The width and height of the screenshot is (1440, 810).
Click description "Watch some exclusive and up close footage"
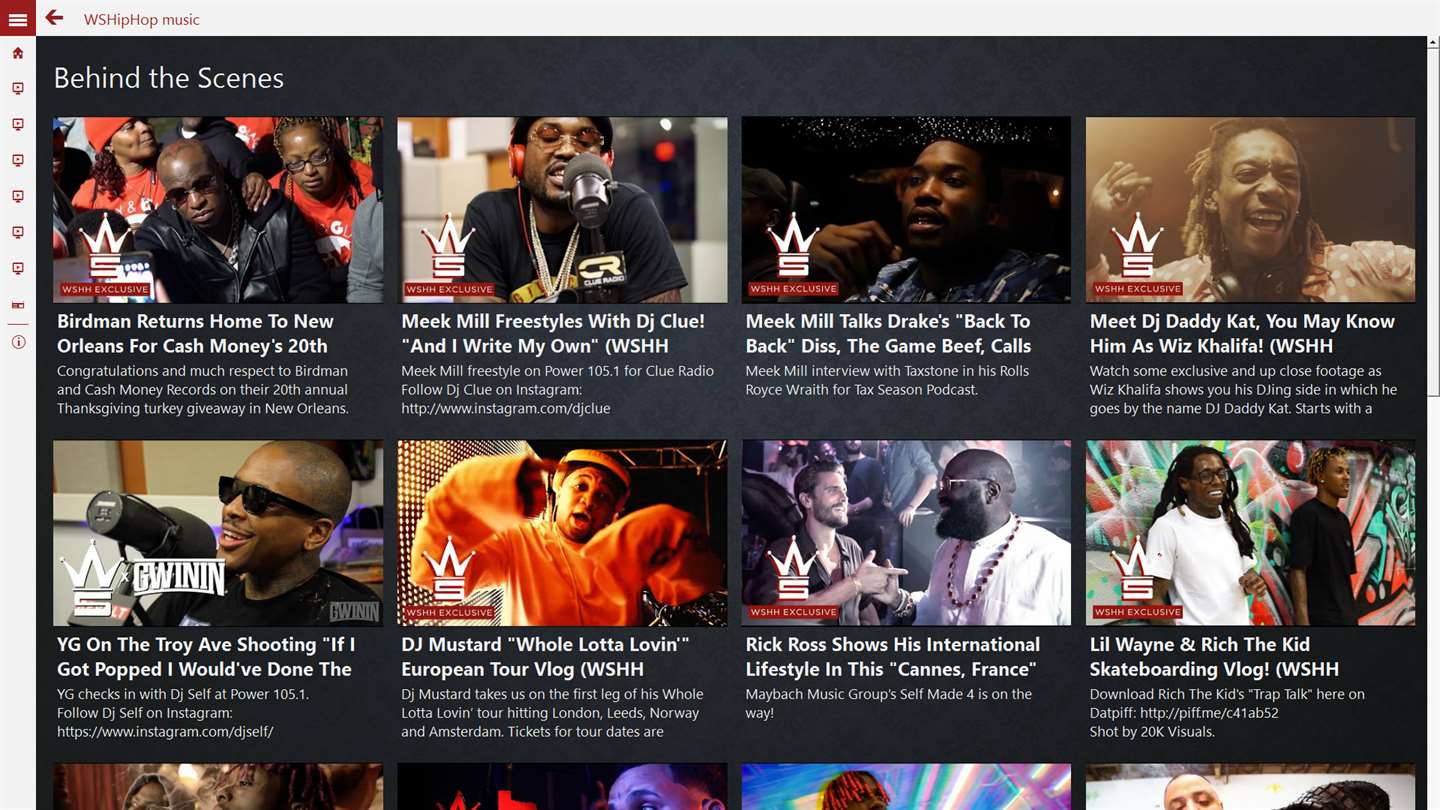point(1244,390)
